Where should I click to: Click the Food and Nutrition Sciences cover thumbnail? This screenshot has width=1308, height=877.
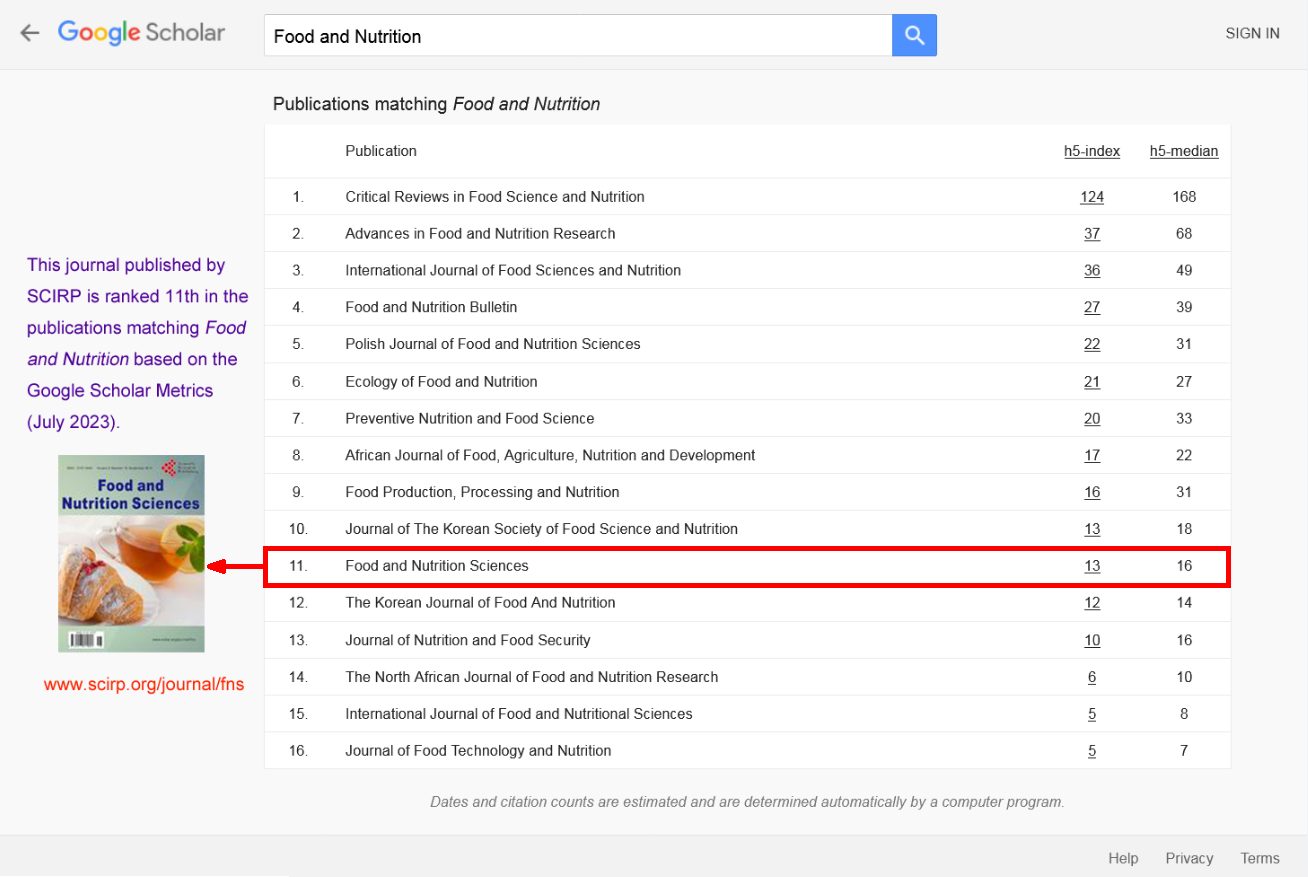[x=131, y=553]
